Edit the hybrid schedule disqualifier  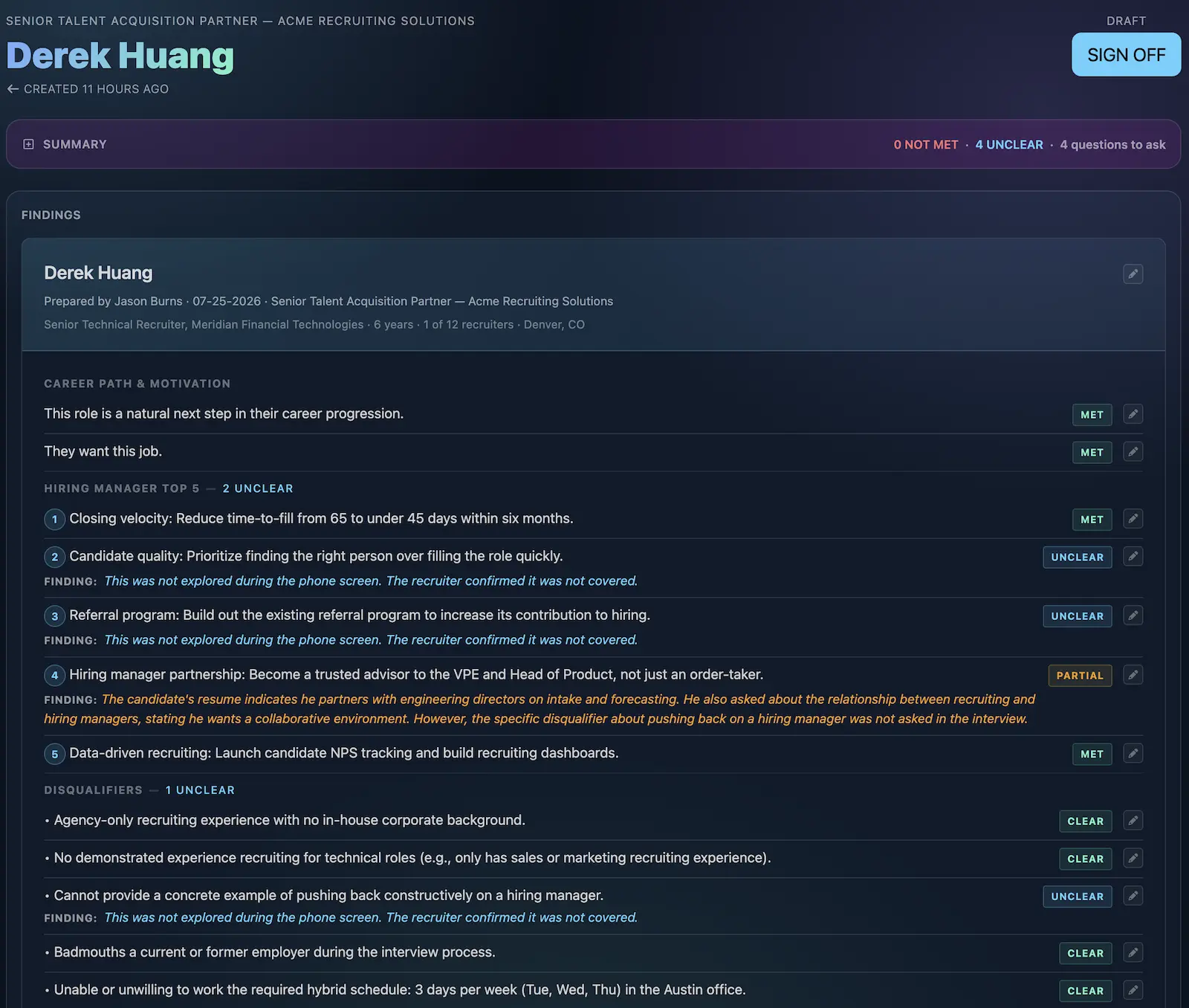[x=1133, y=990]
